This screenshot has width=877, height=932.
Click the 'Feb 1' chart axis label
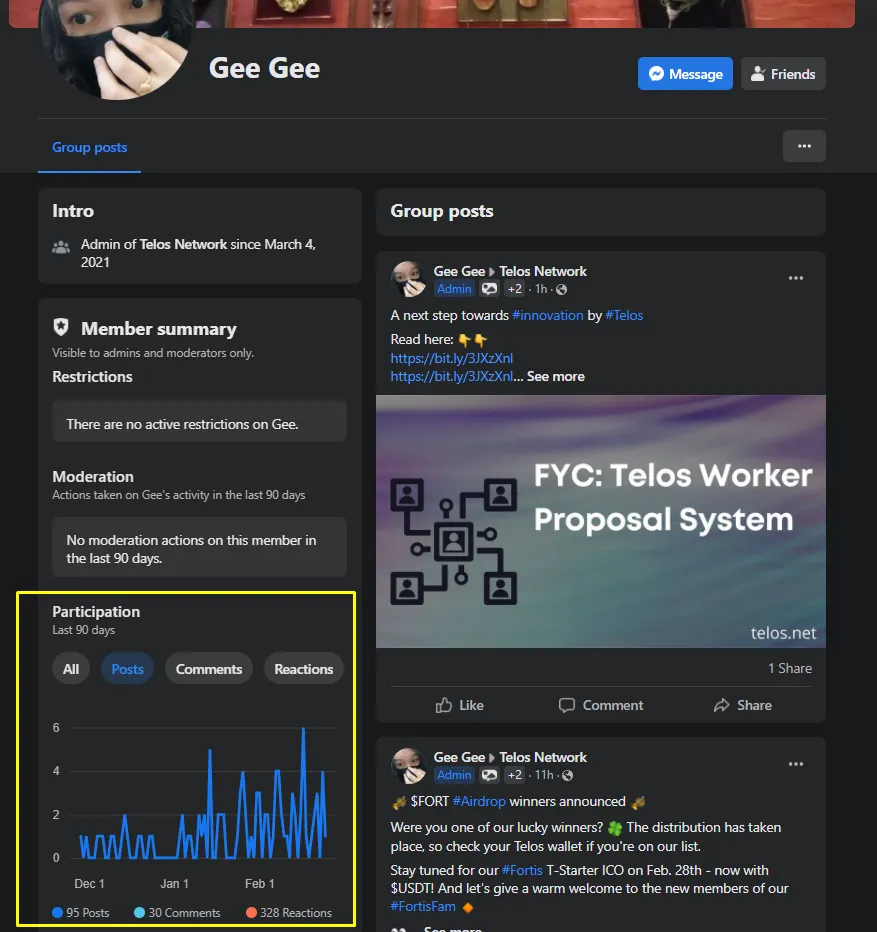[260, 884]
